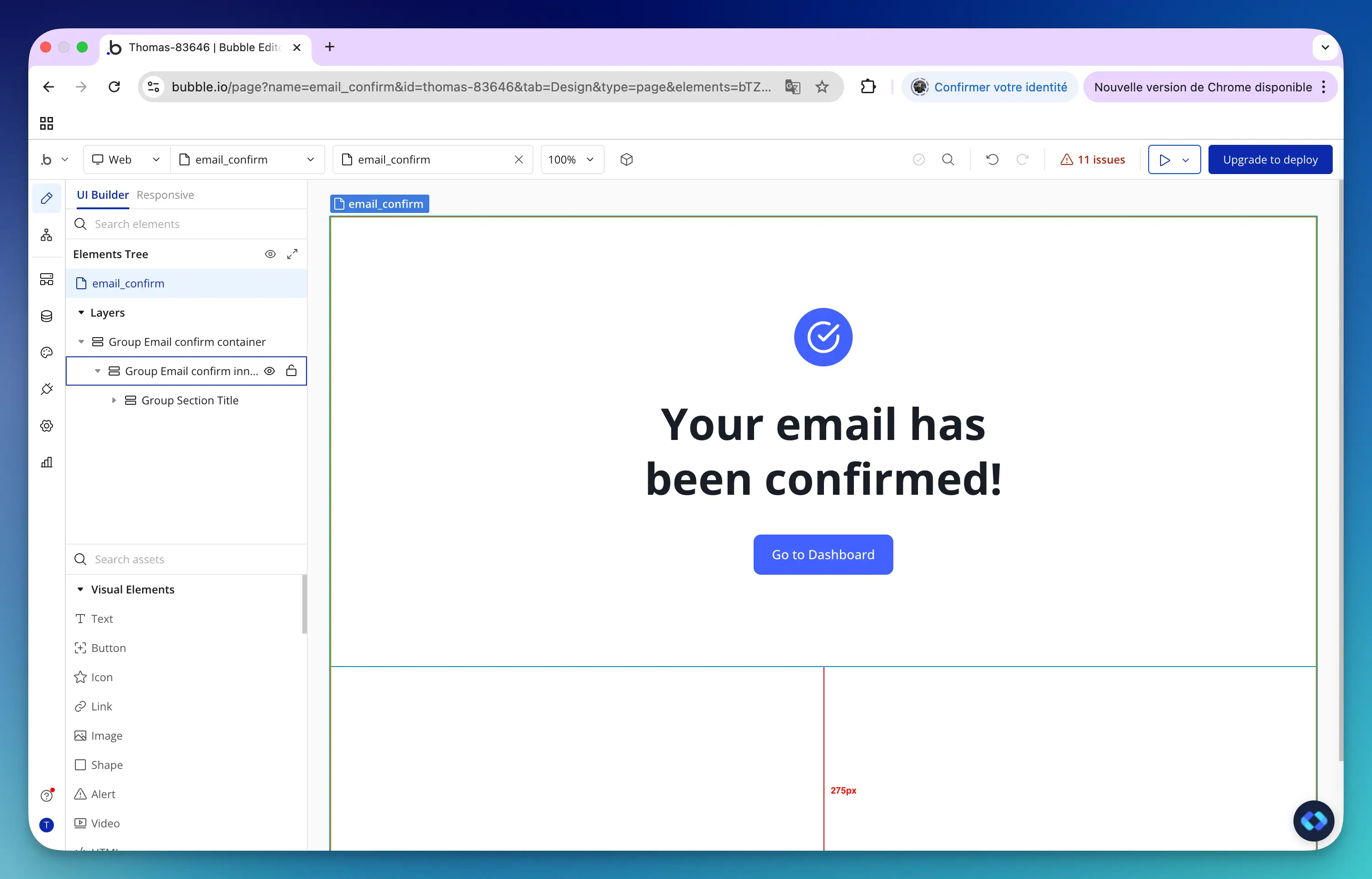Open the Chrome extensions puzzle icon
This screenshot has width=1372, height=879.
point(868,87)
